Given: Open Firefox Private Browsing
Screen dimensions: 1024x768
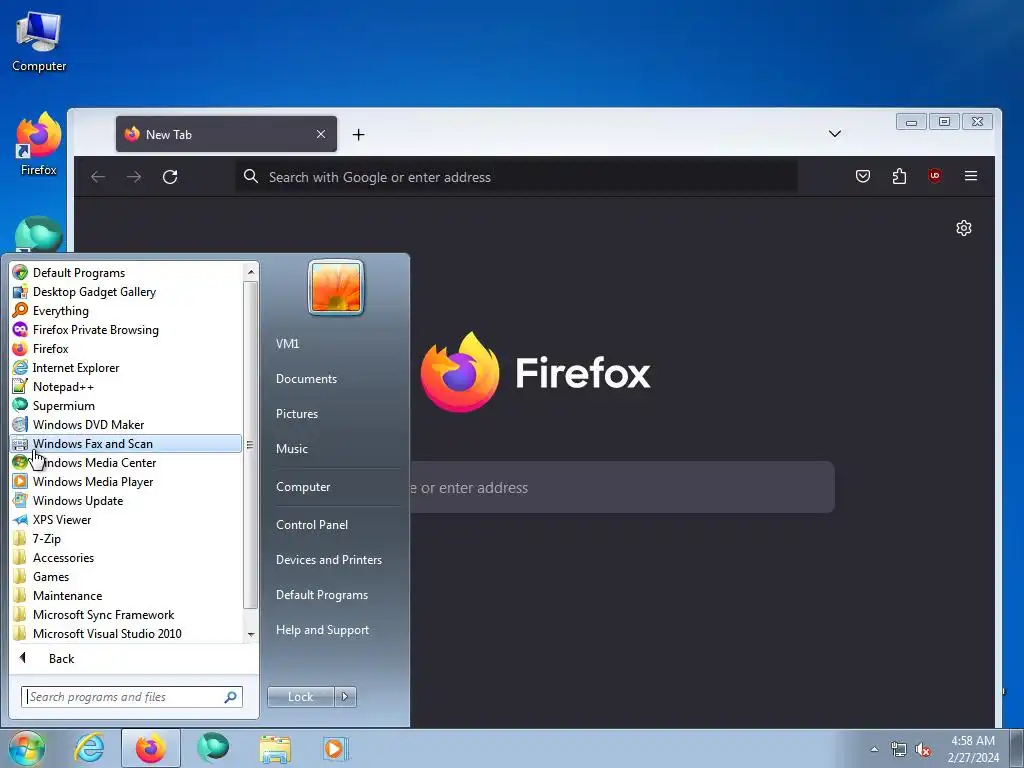Looking at the screenshot, I should pyautogui.click(x=126, y=329).
